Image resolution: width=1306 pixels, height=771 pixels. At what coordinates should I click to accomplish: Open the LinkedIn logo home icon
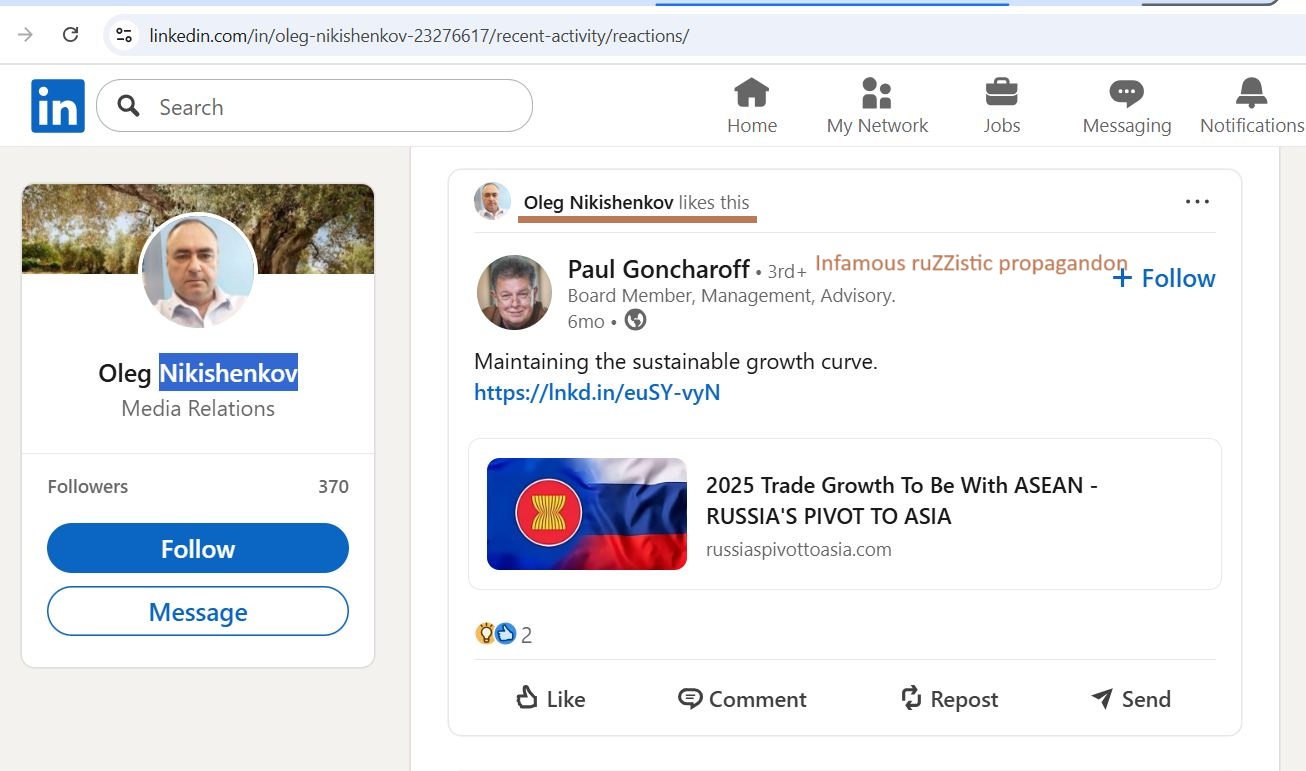[x=58, y=106]
